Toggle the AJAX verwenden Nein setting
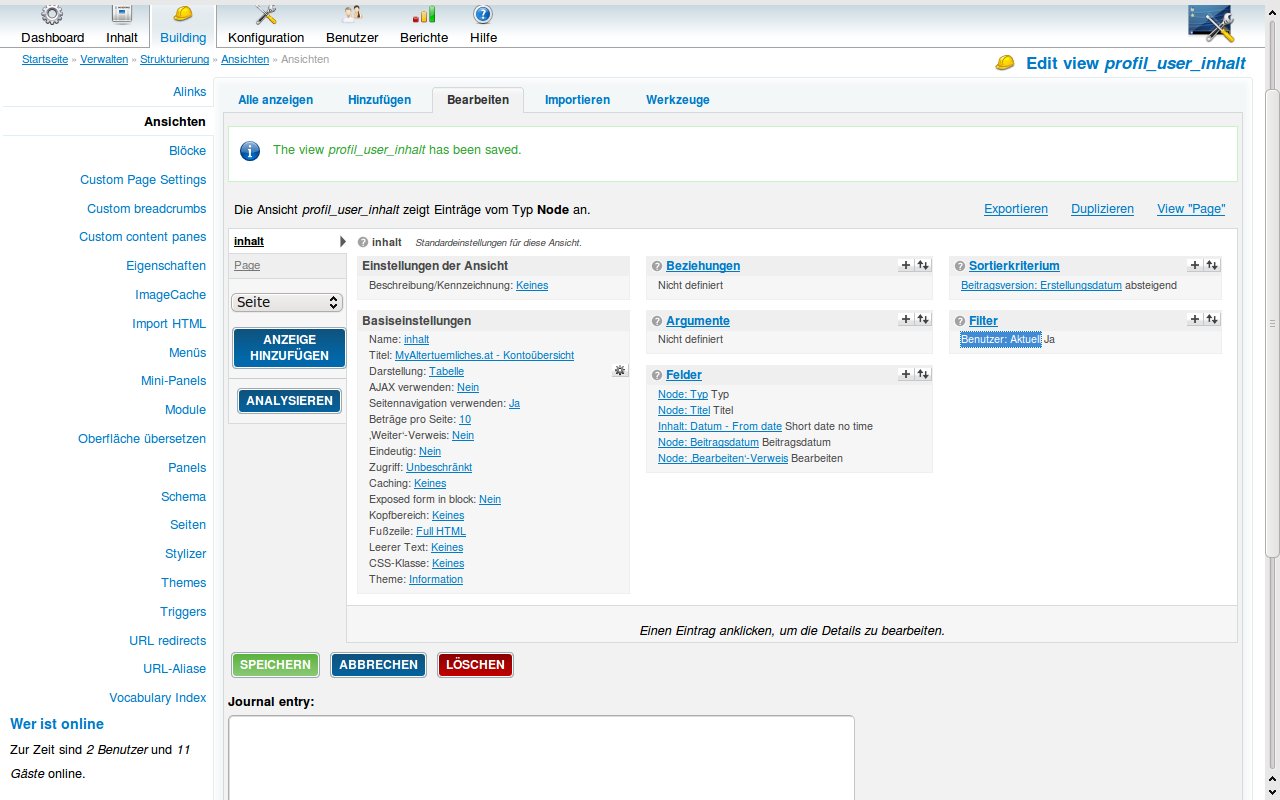 [x=468, y=387]
